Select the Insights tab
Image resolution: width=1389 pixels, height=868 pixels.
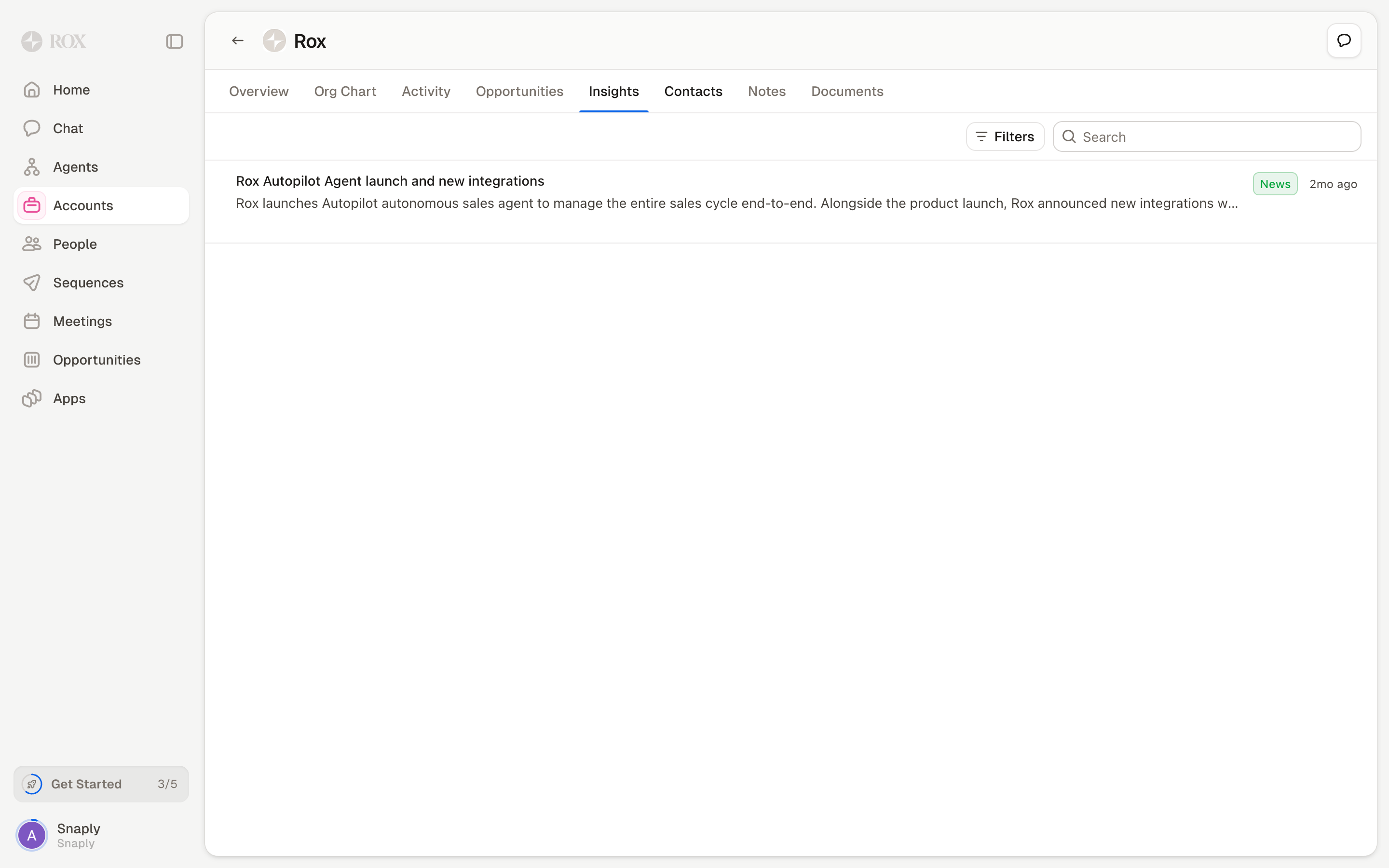click(613, 91)
